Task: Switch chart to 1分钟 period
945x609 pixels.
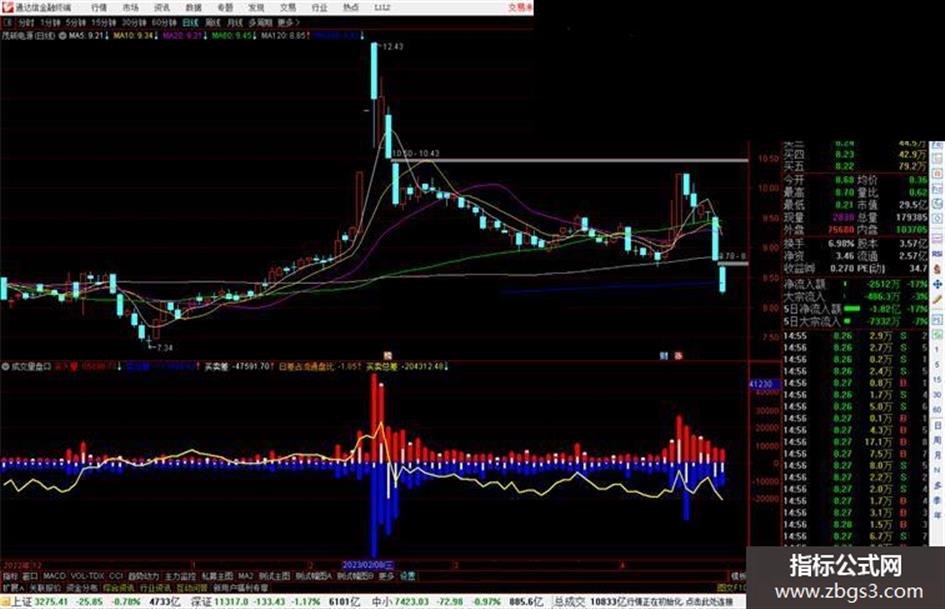Action: click(49, 22)
